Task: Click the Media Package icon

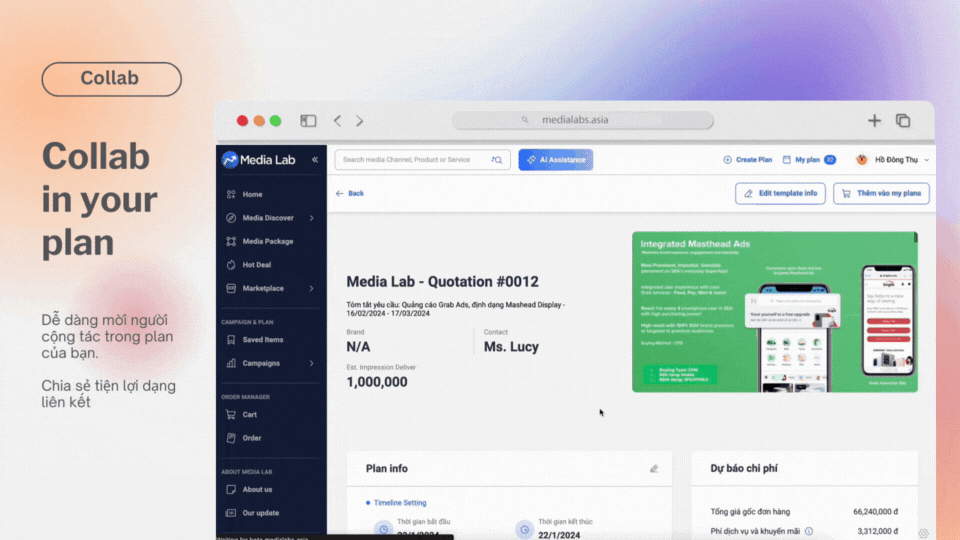Action: (x=231, y=241)
